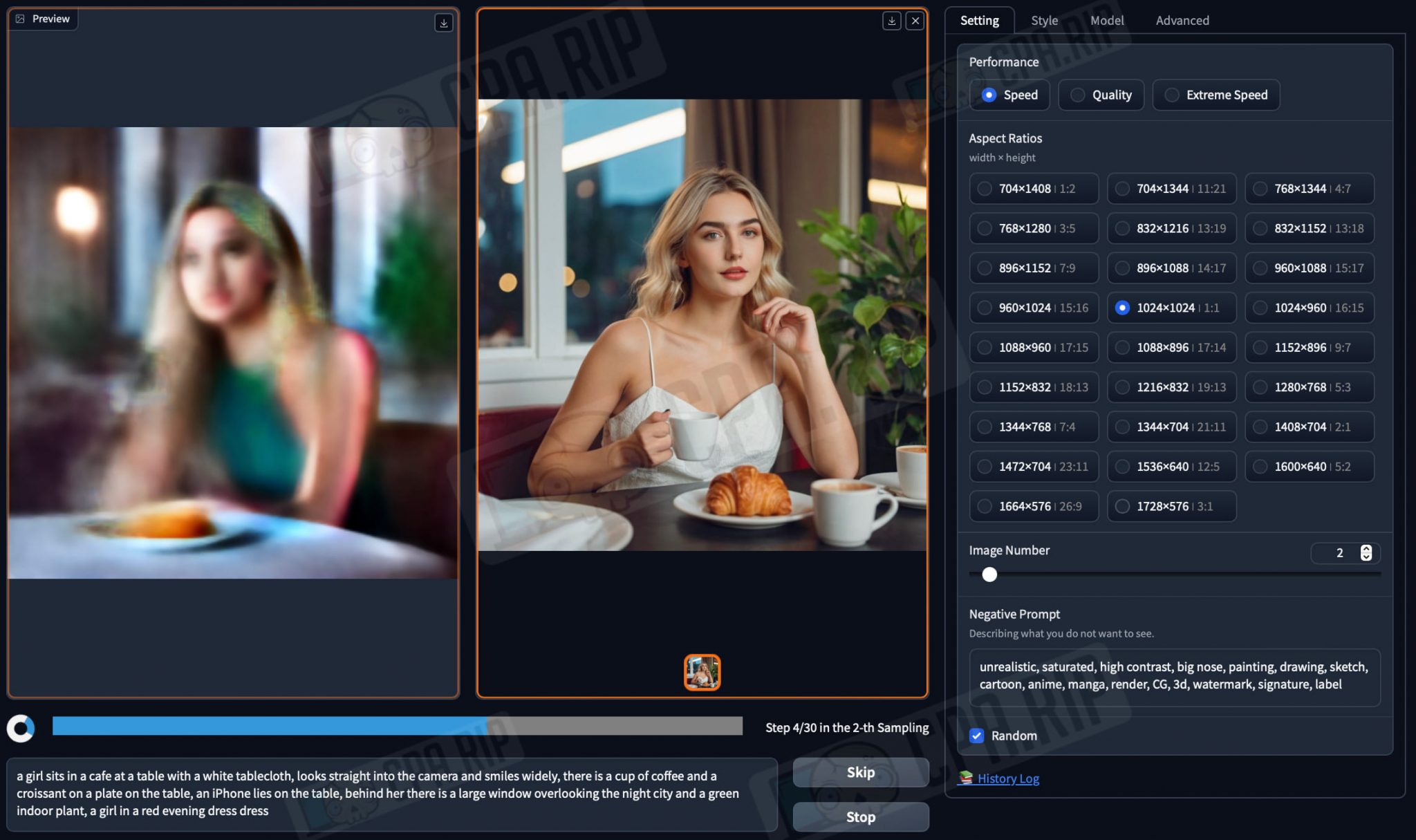The height and width of the screenshot is (840, 1416).
Task: Click the loading spinner icon
Action: click(21, 728)
